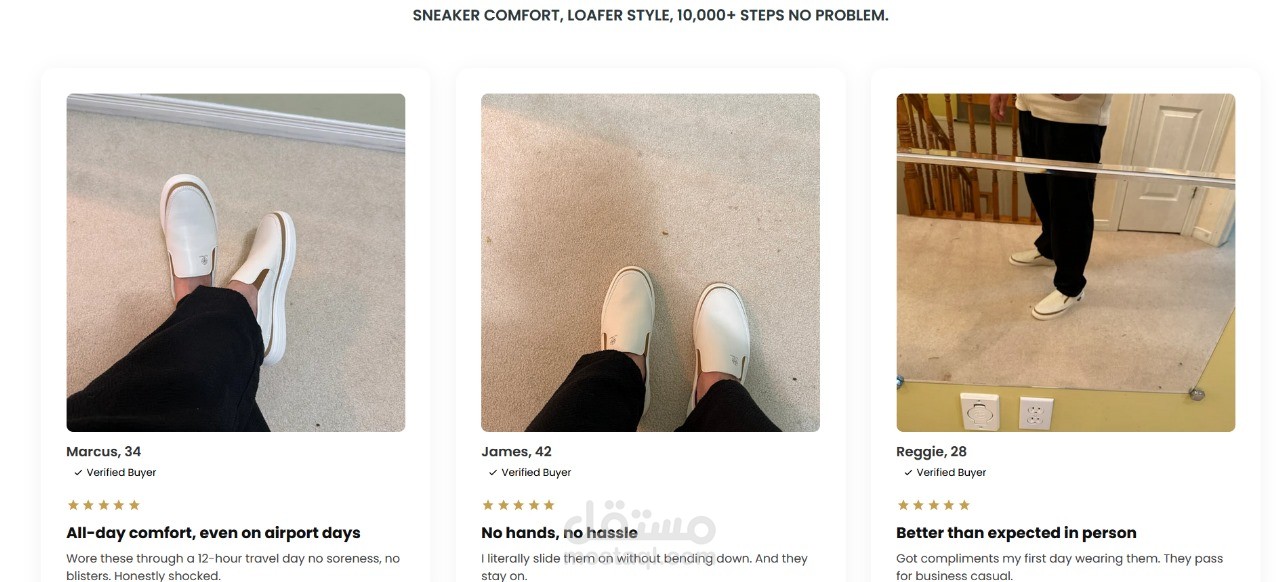Viewport: 1280px width, 582px height.
Task: Click the checkmark icon beside James's Verified Buyer
Action: pos(493,473)
